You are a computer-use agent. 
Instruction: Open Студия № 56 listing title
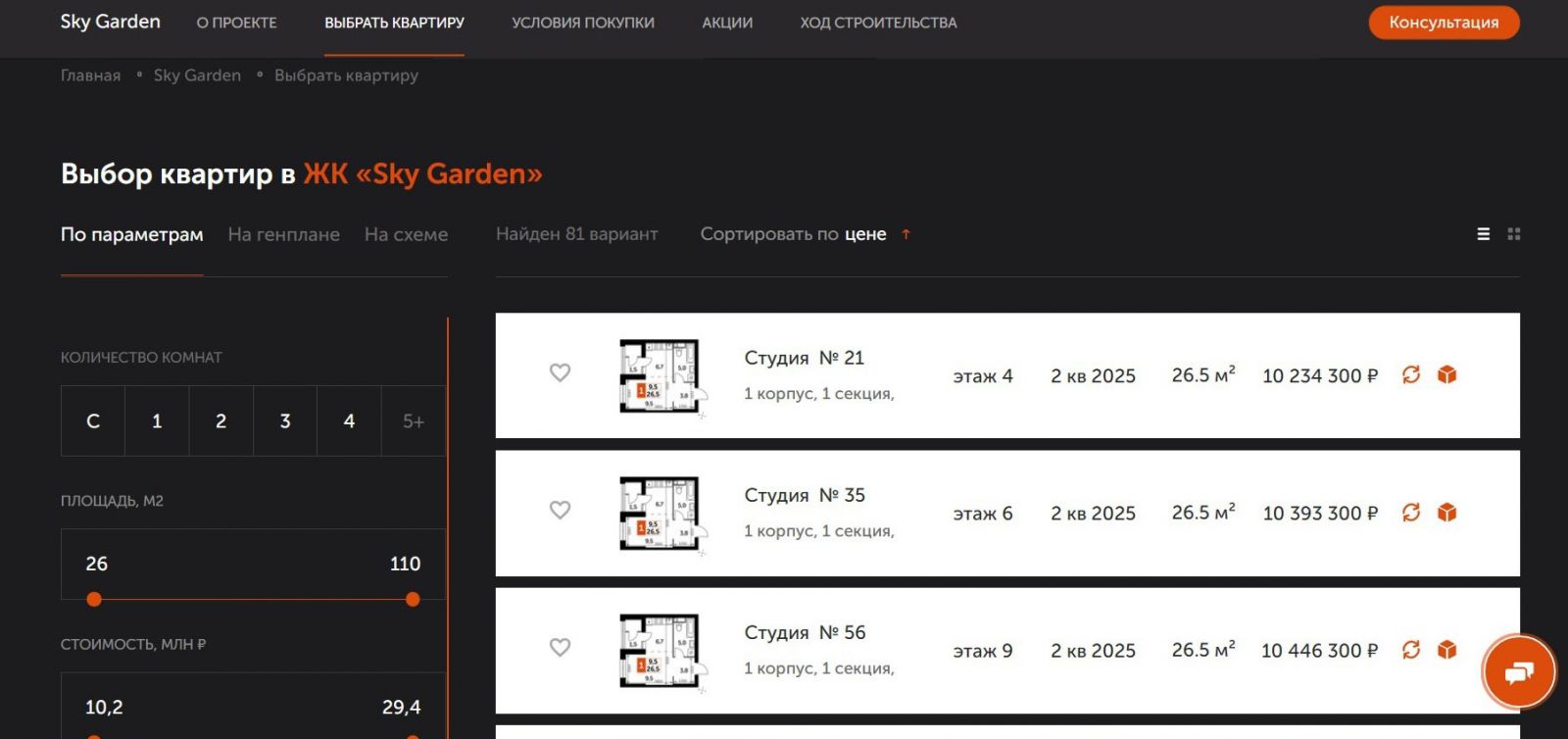coord(805,632)
